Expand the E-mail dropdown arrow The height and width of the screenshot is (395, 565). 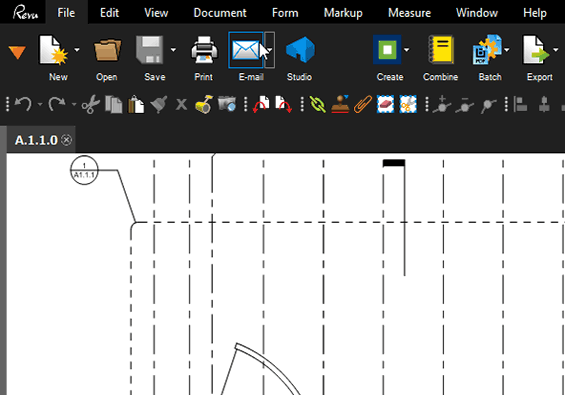pos(270,50)
